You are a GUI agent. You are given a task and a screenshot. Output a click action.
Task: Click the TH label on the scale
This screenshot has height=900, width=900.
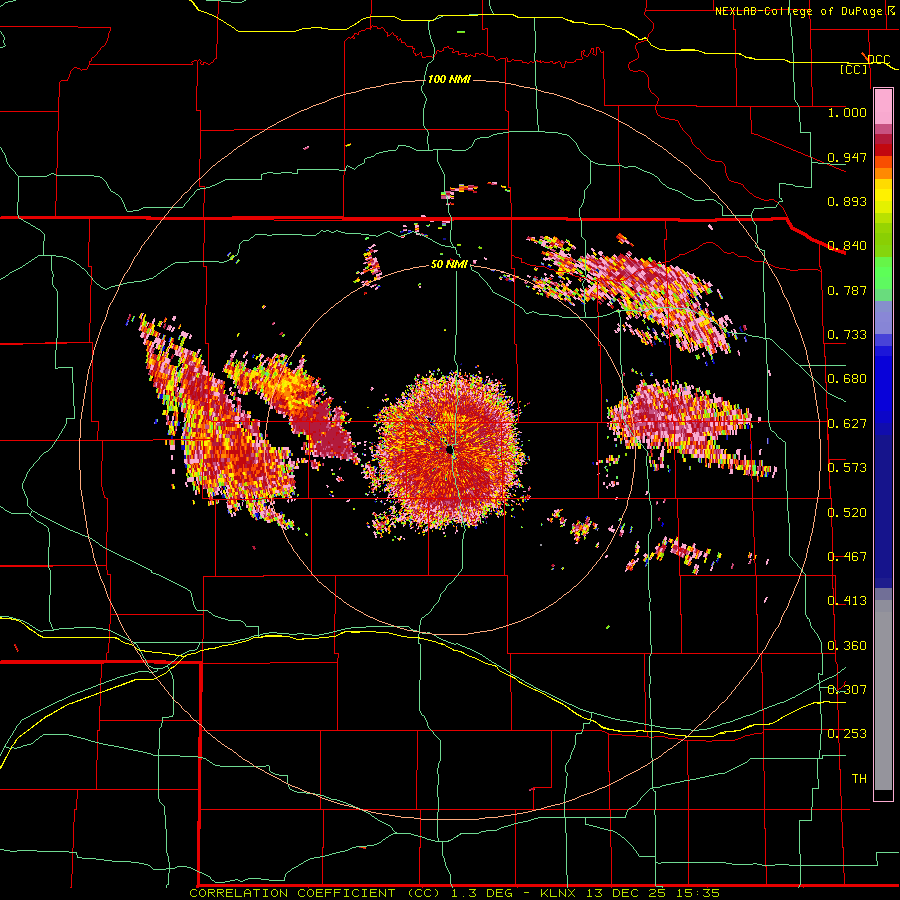pos(859,778)
